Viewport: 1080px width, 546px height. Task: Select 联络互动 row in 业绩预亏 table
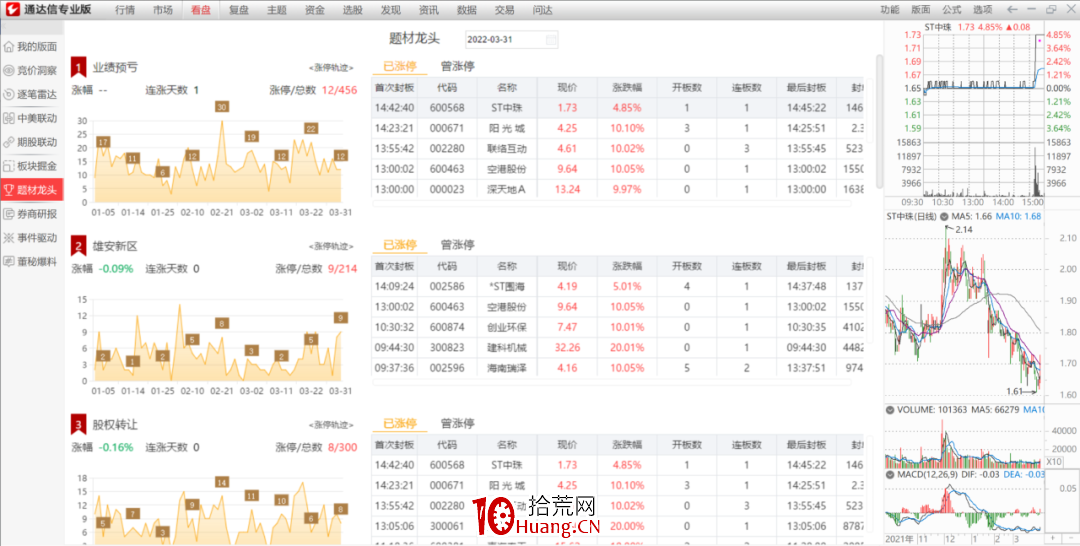coord(617,149)
